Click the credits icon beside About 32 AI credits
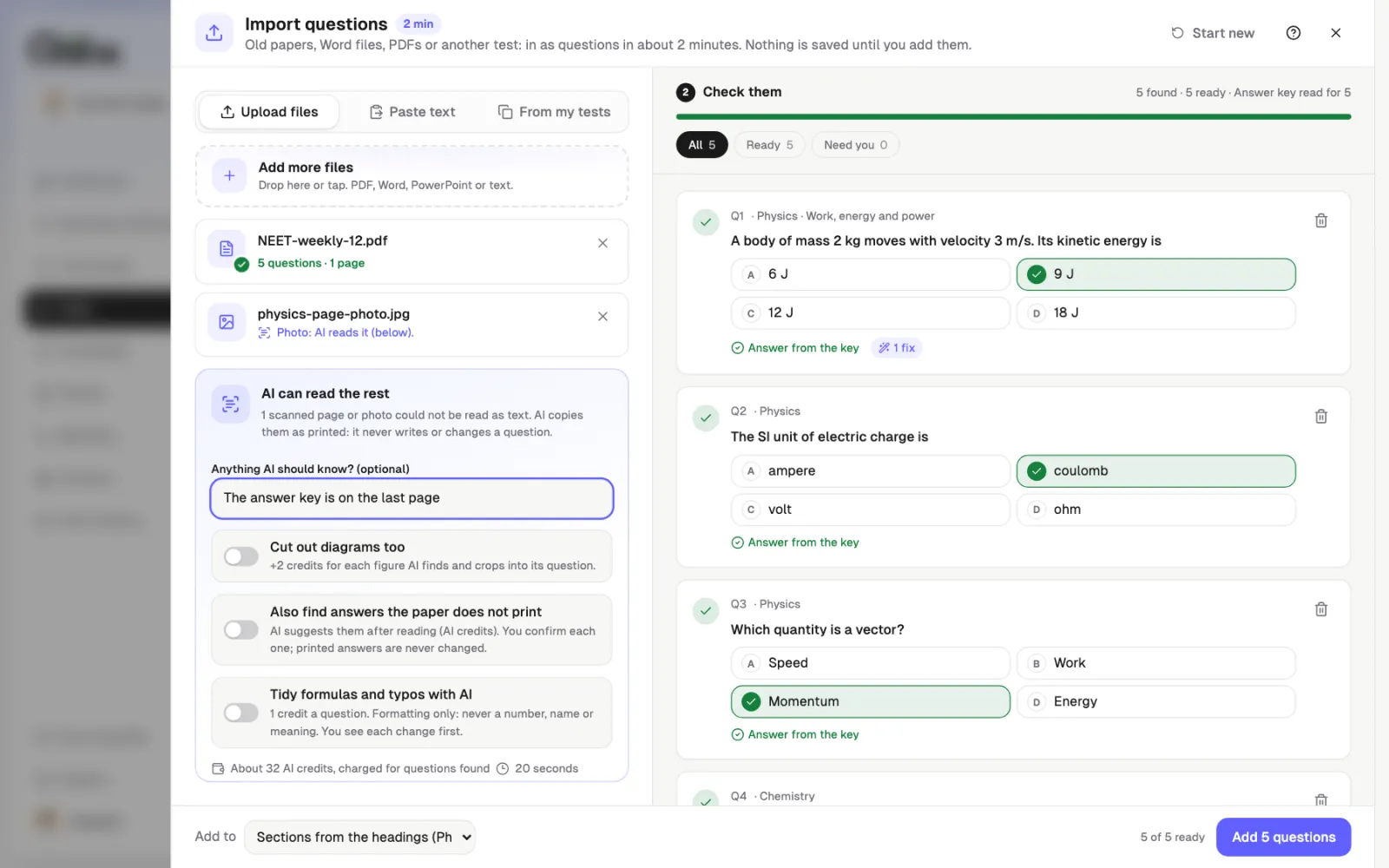The image size is (1389, 868). tap(219, 768)
